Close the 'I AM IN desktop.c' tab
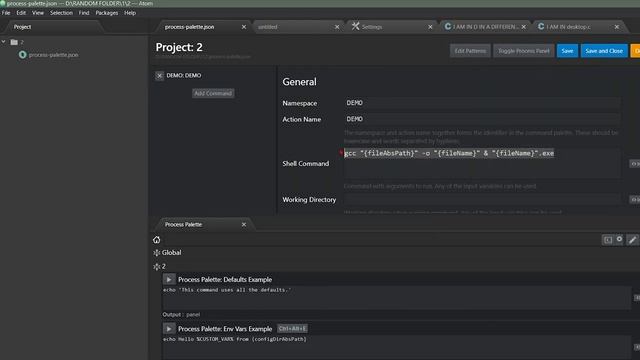 tap(617, 27)
